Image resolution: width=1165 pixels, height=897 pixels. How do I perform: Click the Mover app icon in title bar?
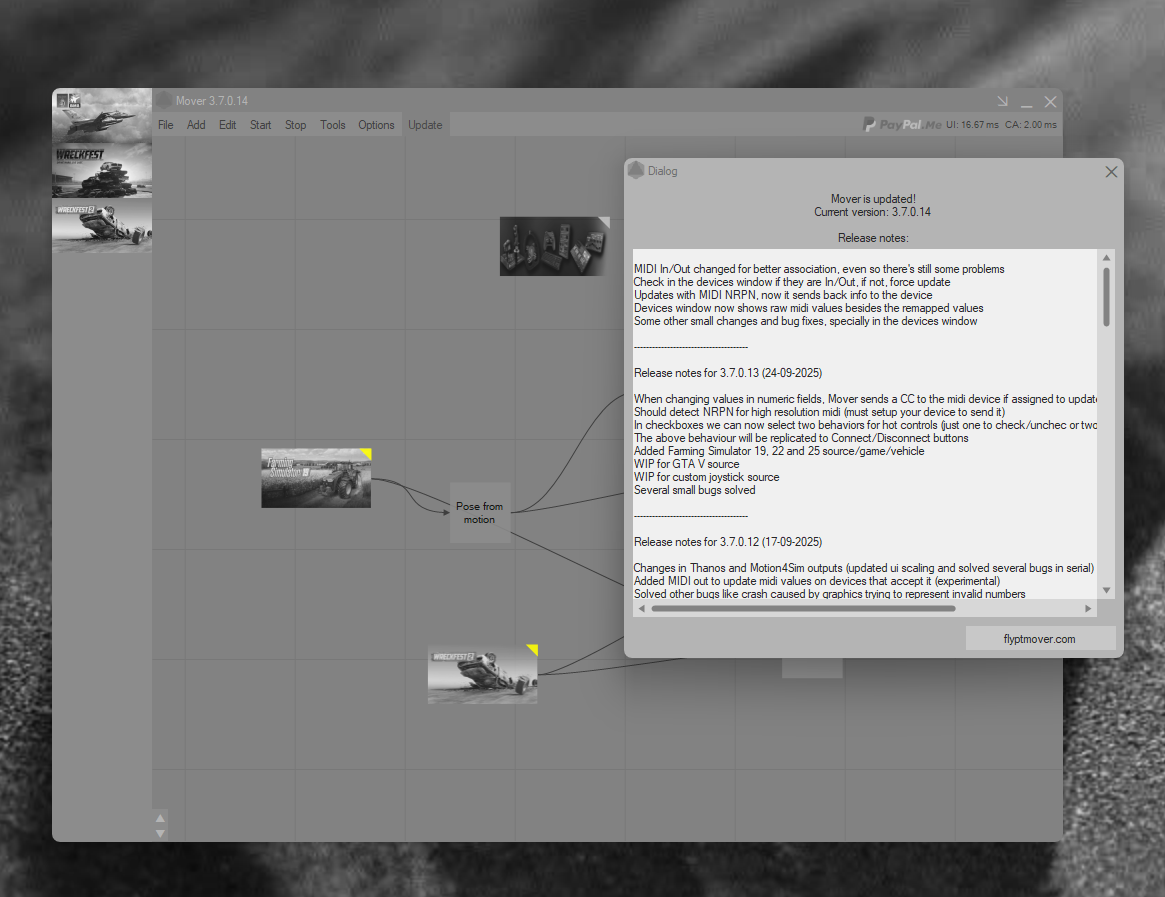point(164,100)
